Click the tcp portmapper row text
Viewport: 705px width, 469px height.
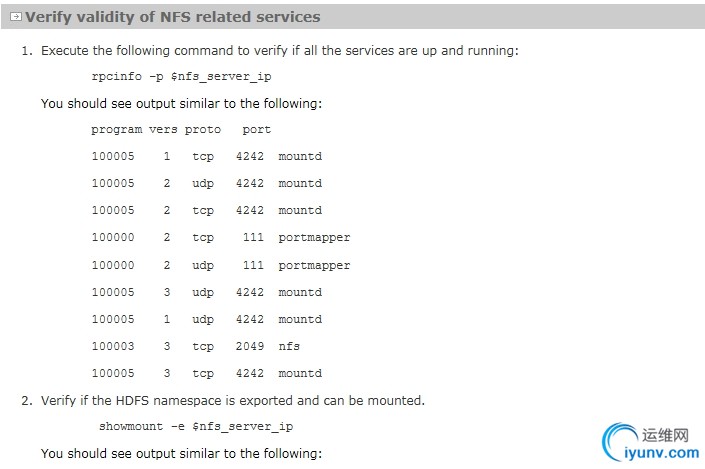221,237
